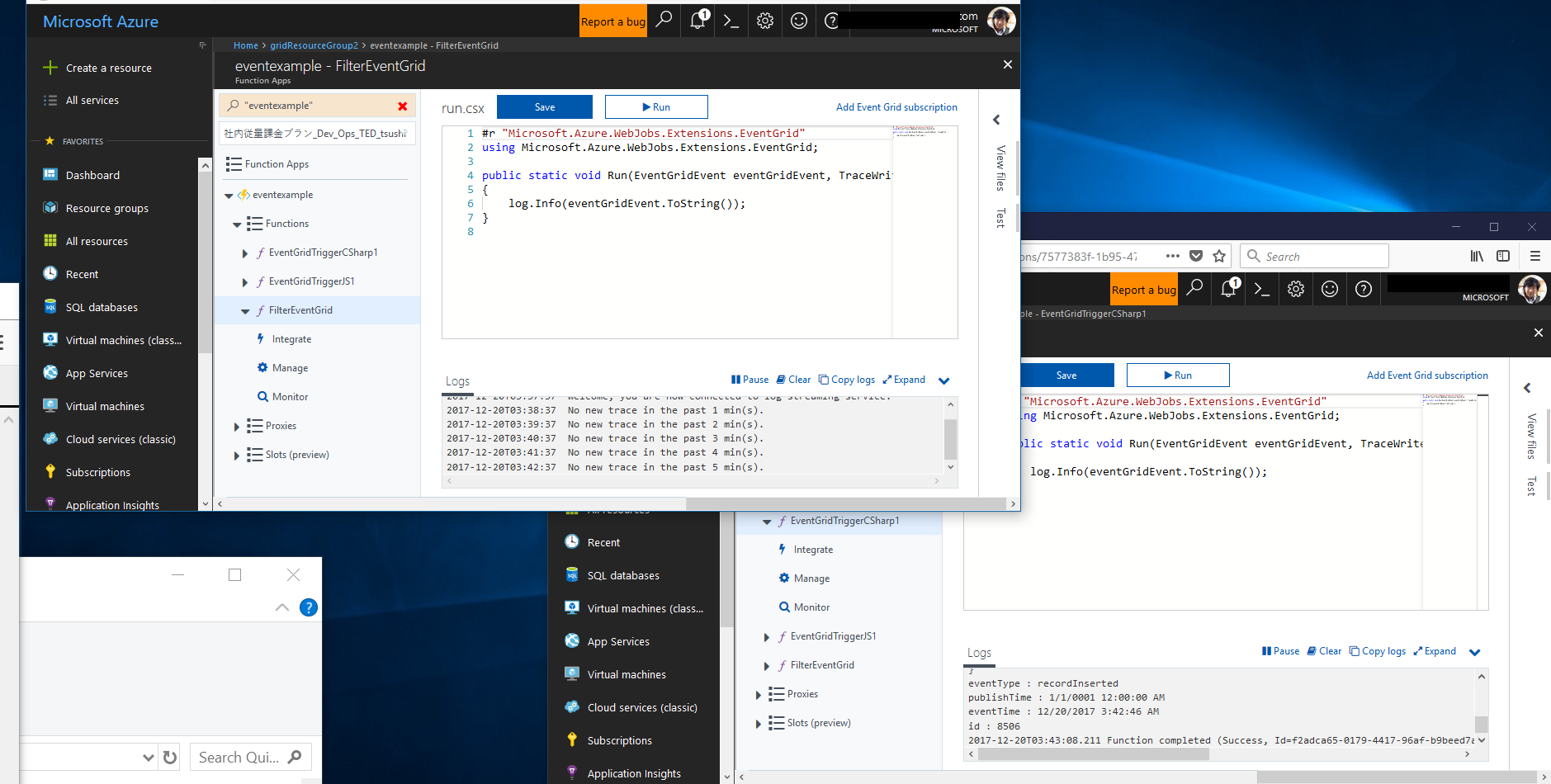Open Subscriptions in back window sidebar
Screen dimensions: 1551x784
619,740
